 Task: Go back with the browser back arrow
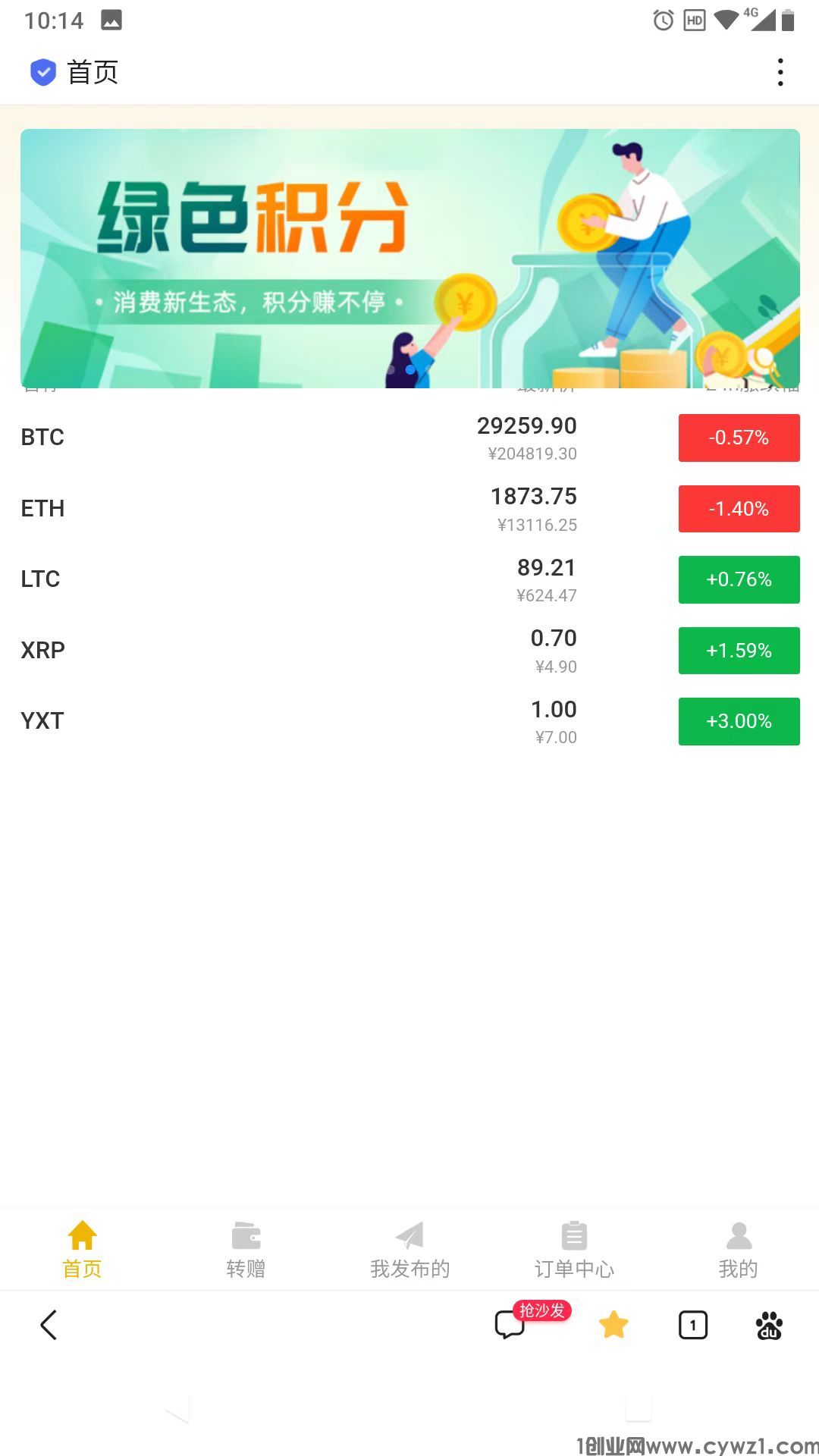(49, 1325)
